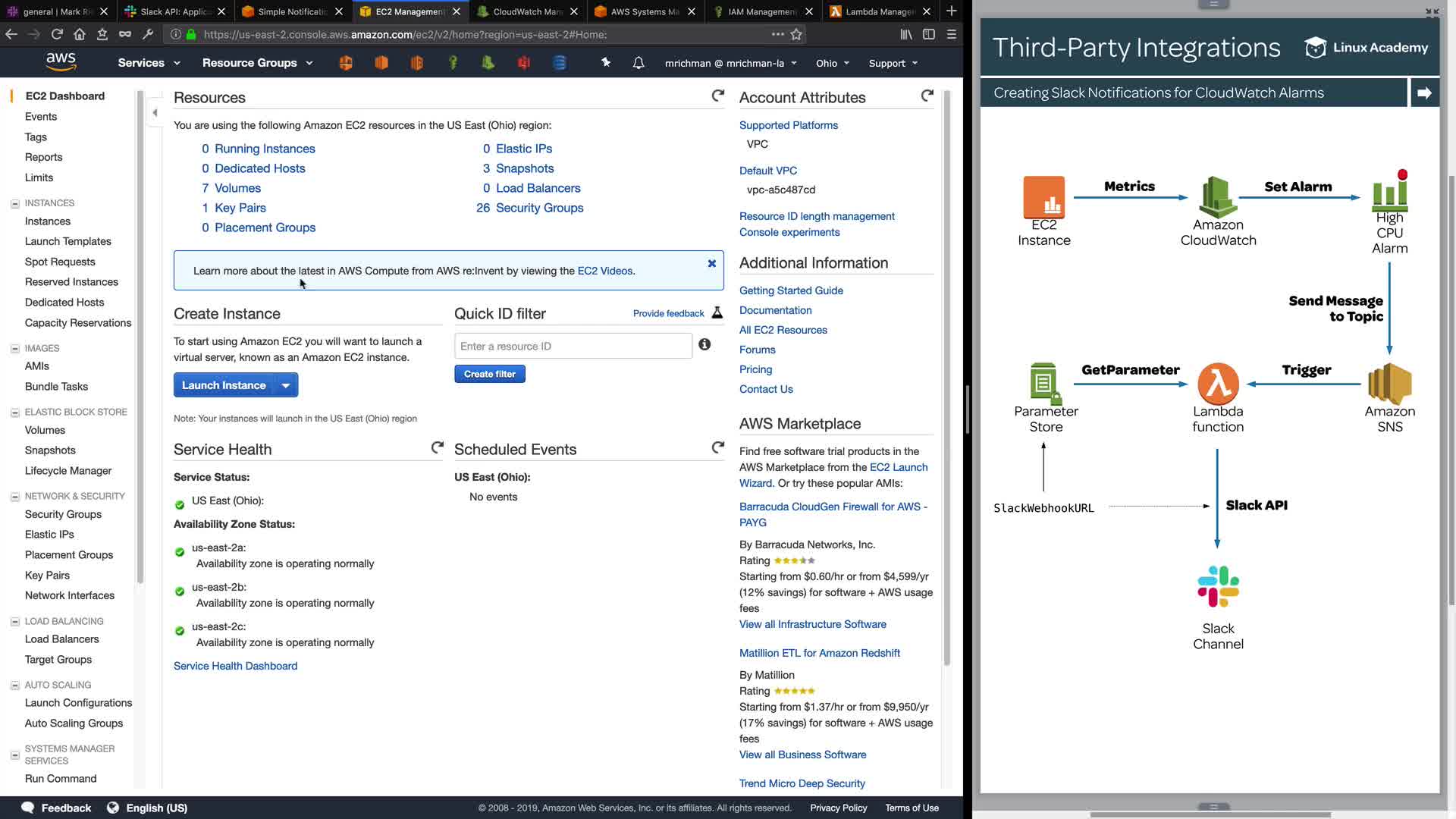1456x819 pixels.
Task: Open the Launch Instance dropdown arrow
Action: (286, 385)
